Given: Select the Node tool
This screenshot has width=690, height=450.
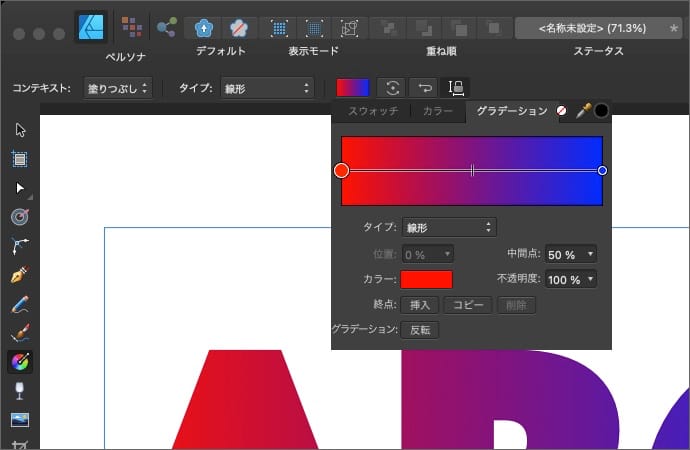Looking at the screenshot, I should click(19, 187).
